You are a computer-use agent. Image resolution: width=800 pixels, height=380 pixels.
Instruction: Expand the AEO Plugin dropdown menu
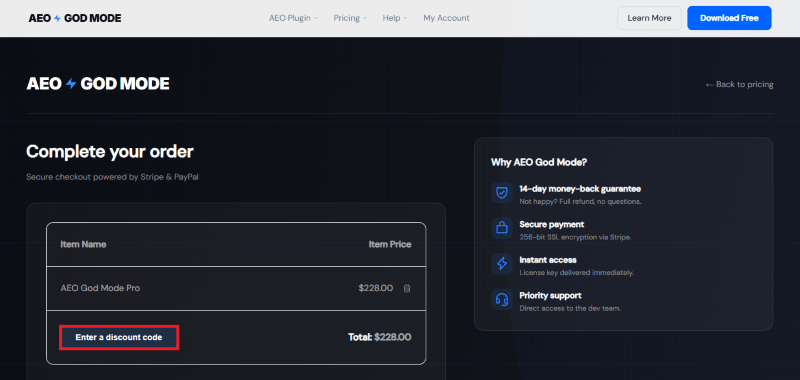[x=293, y=18]
